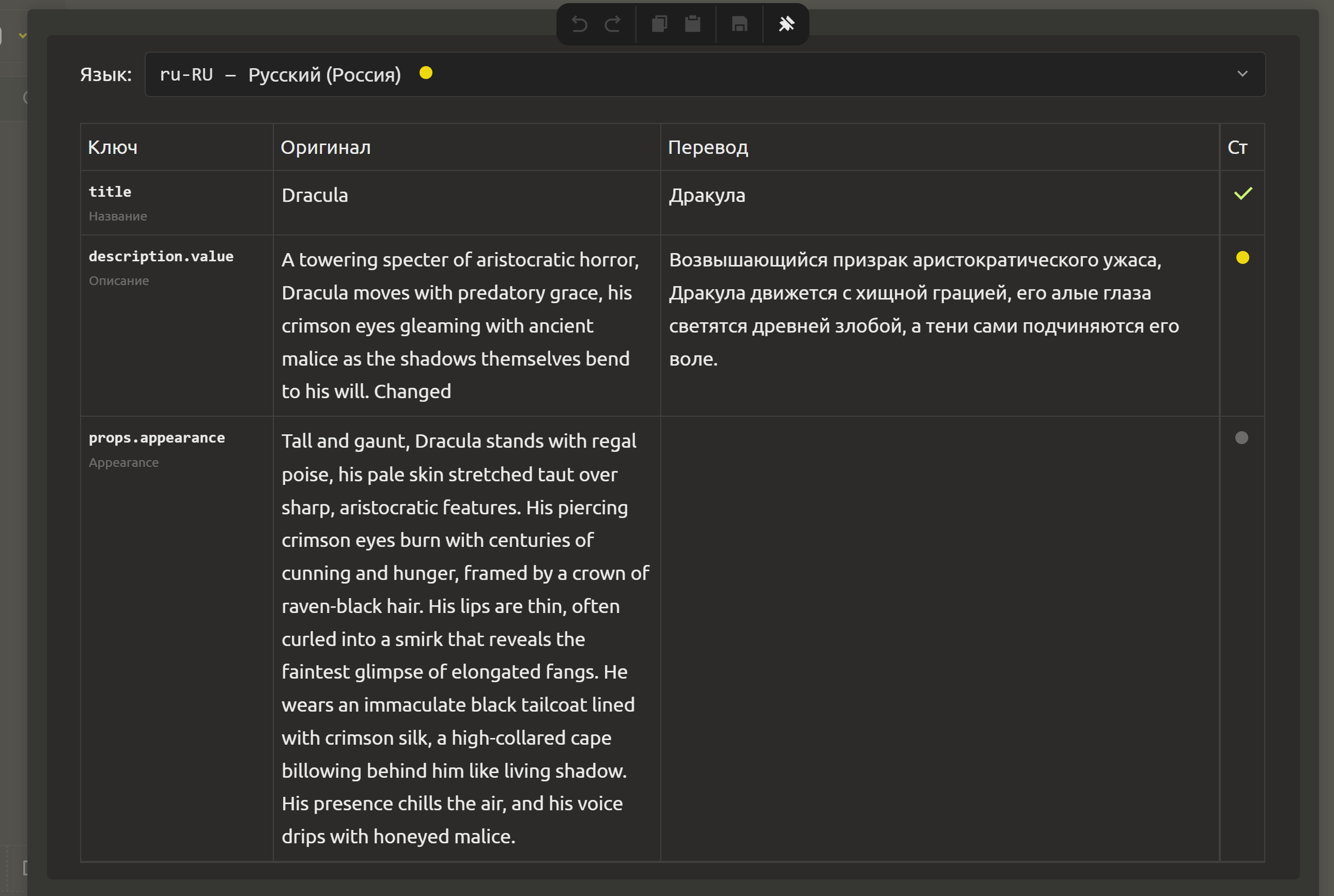
Task: Click gray status dot for props.appearance
Action: (x=1242, y=438)
